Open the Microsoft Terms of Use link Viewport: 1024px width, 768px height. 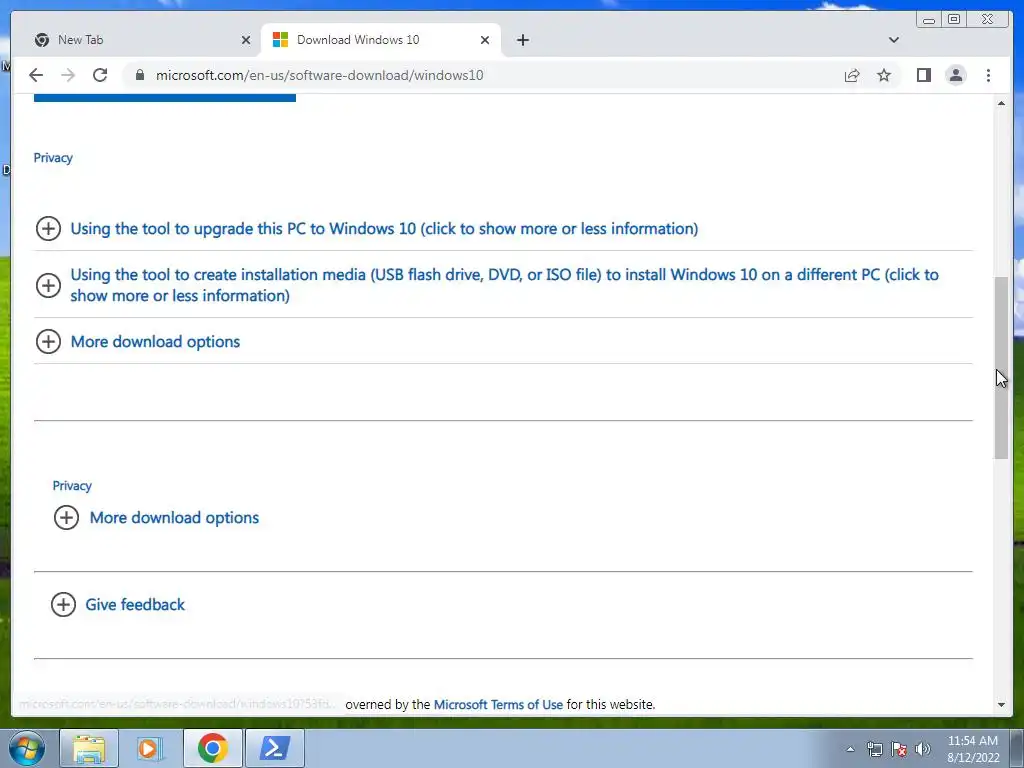498,705
